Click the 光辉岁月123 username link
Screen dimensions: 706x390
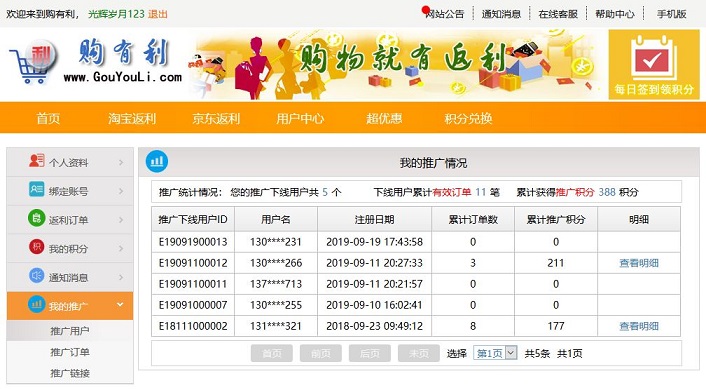pyautogui.click(x=116, y=14)
